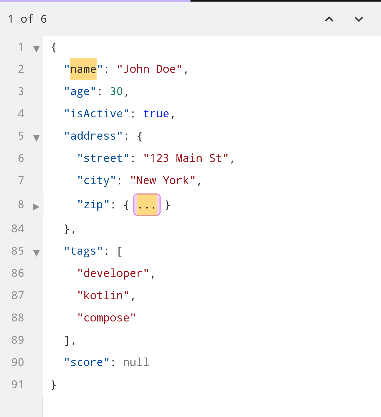Click the "tags" key

[83, 251]
